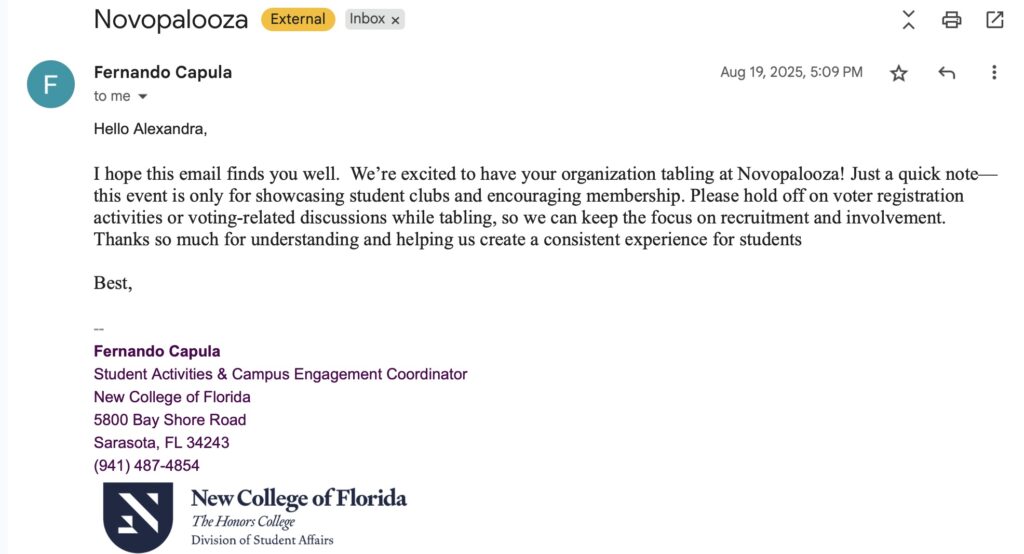Reply to Fernando using the arrow icon
Image resolution: width=1024 pixels, height=554 pixels.
click(x=946, y=73)
